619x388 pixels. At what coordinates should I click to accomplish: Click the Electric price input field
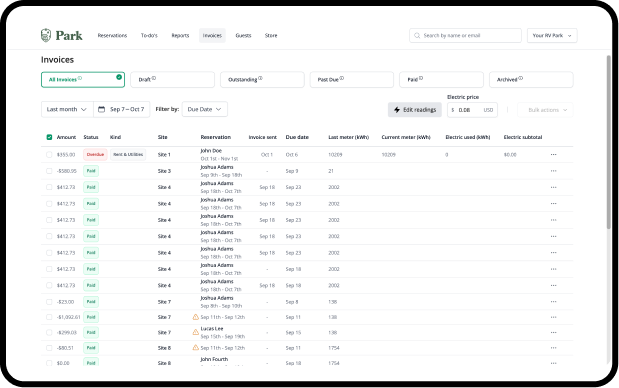pyautogui.click(x=472, y=110)
